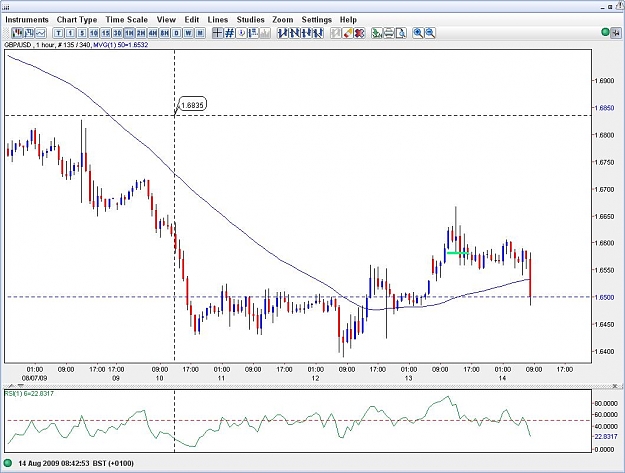Switch time scale to 4H
The width and height of the screenshot is (625, 473).
point(153,33)
